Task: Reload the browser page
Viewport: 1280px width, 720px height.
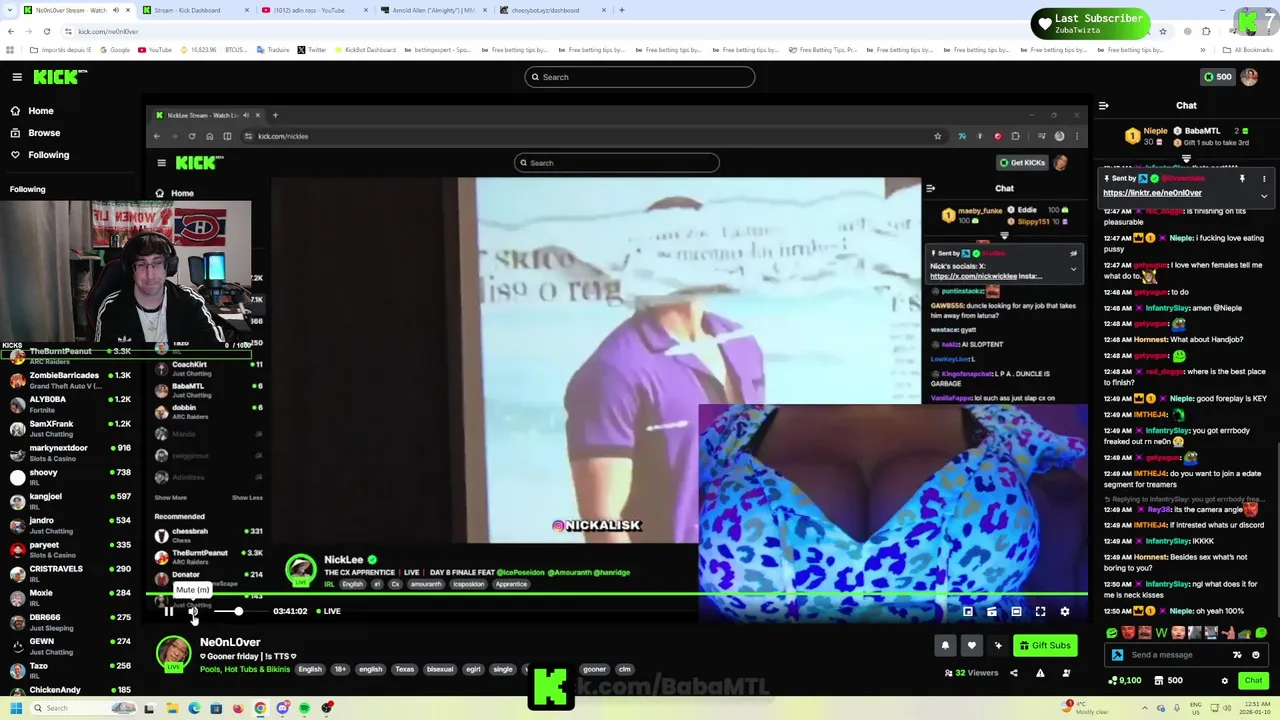Action: [47, 32]
